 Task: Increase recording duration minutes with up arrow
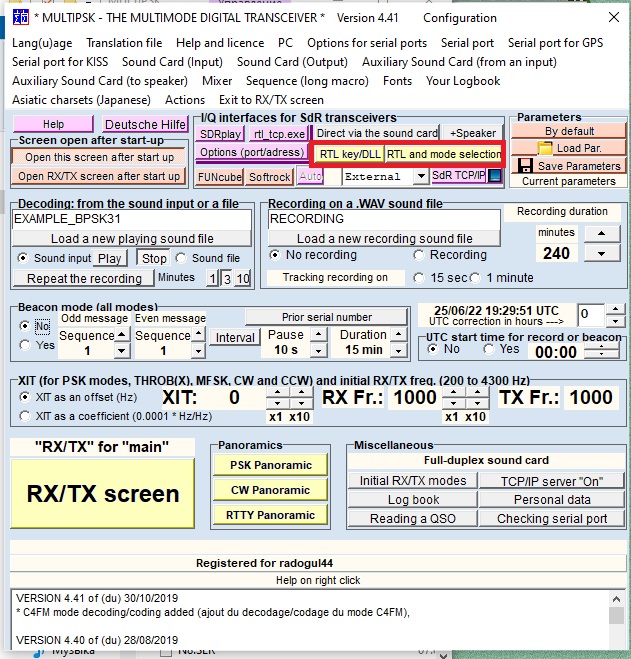pyautogui.click(x=601, y=233)
